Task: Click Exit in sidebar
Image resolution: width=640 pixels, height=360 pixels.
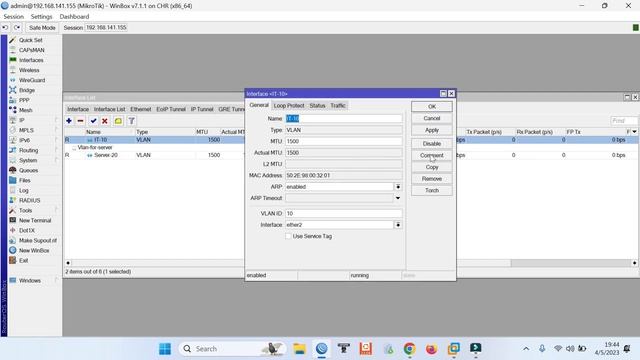Action: click(x=23, y=260)
